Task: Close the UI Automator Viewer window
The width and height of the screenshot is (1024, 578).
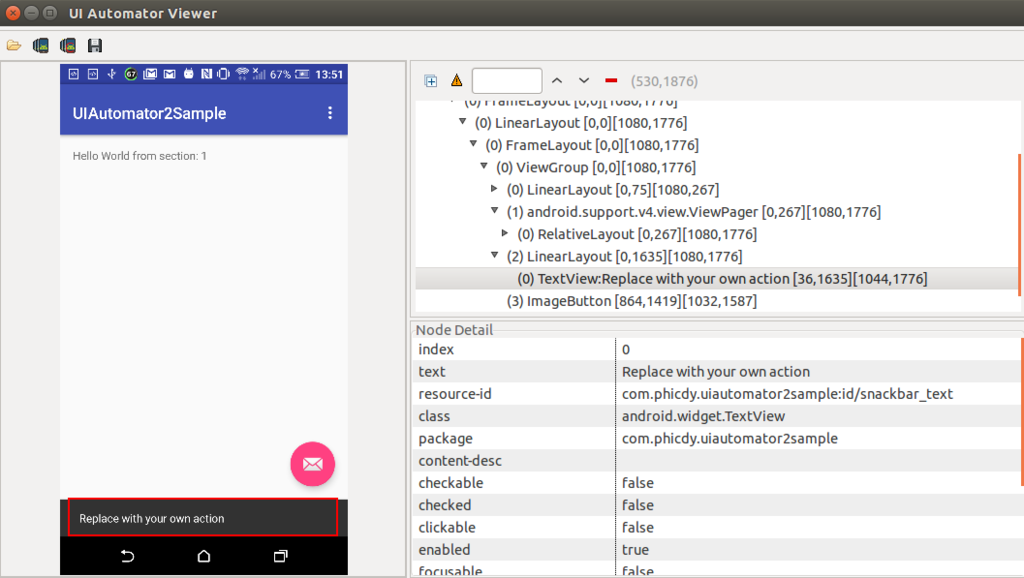Action: [x=13, y=12]
